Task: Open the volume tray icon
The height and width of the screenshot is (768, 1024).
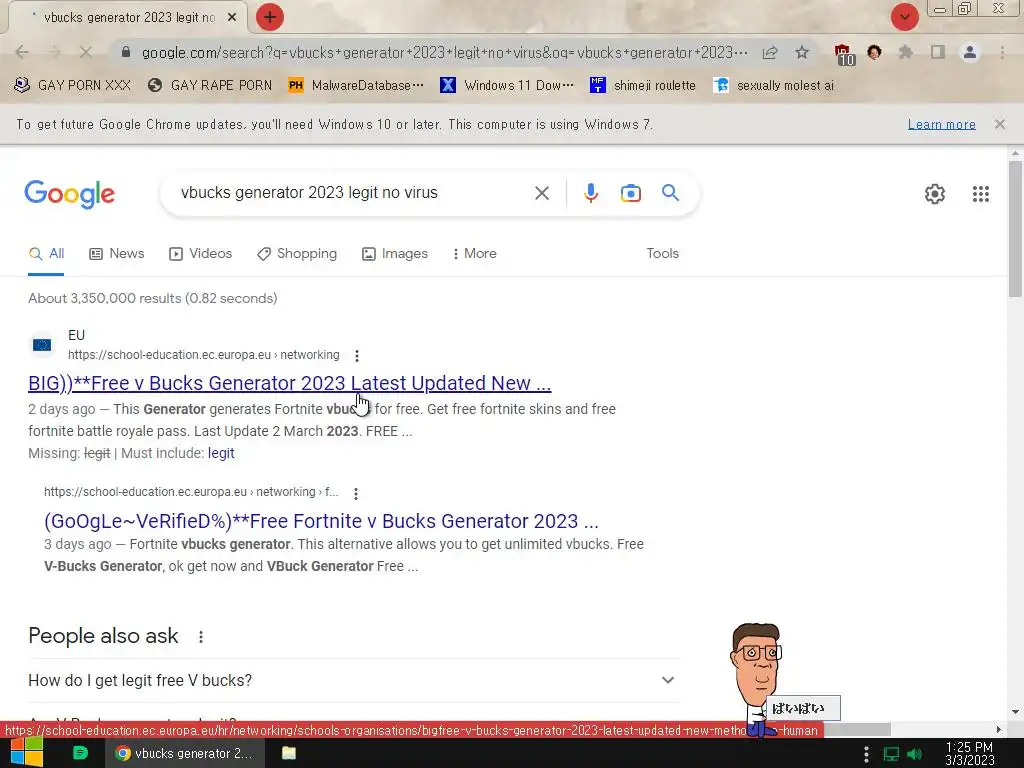Action: (x=915, y=754)
